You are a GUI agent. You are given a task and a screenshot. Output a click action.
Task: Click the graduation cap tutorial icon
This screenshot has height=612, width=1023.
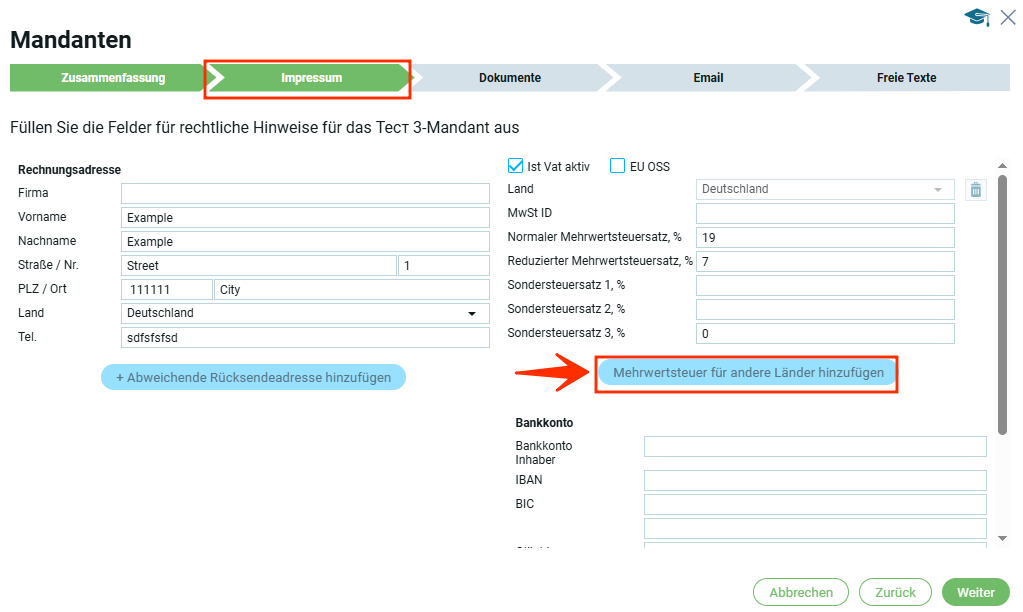[x=976, y=17]
